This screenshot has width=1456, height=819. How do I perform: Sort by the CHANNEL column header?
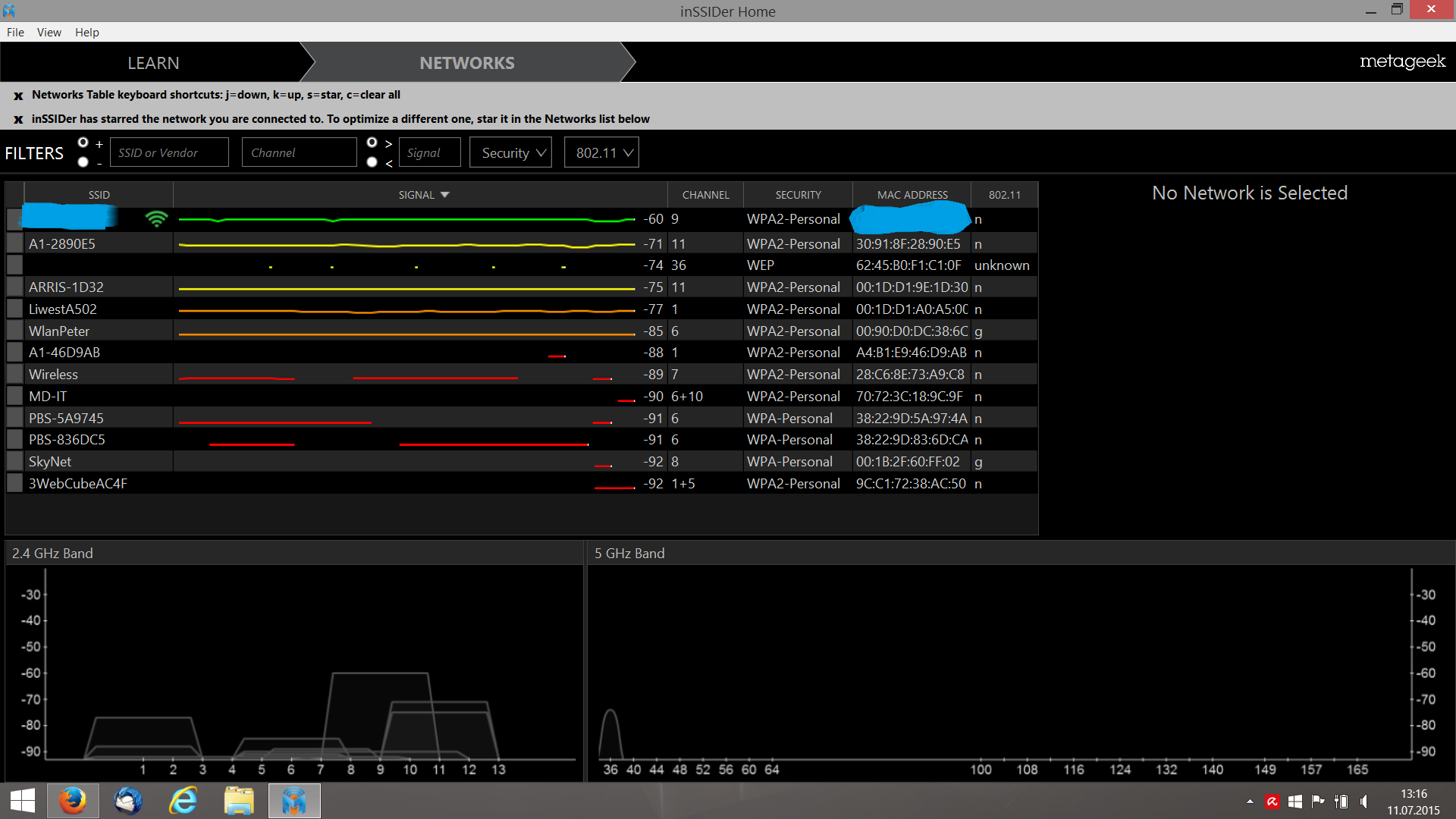point(705,195)
